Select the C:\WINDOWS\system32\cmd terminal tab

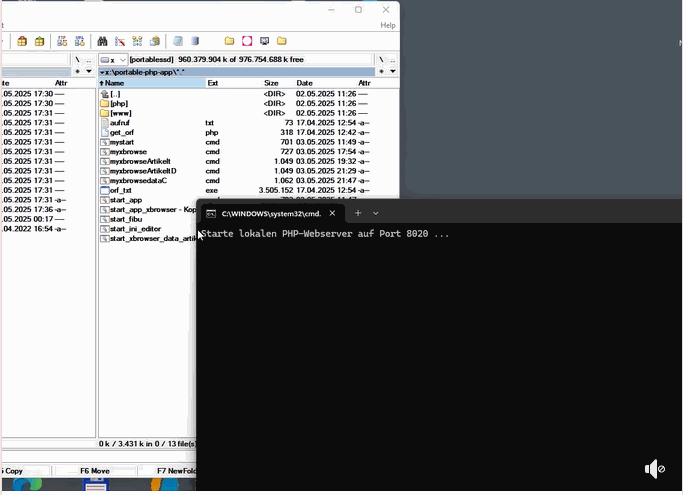tap(270, 213)
